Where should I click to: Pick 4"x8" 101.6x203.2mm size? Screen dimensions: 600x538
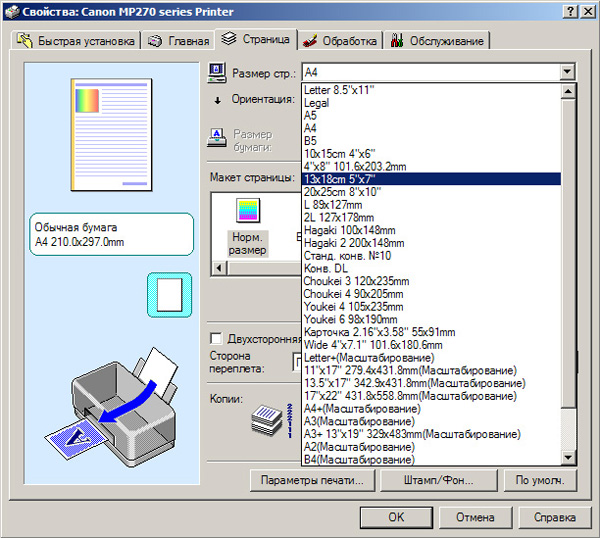pyautogui.click(x=432, y=166)
